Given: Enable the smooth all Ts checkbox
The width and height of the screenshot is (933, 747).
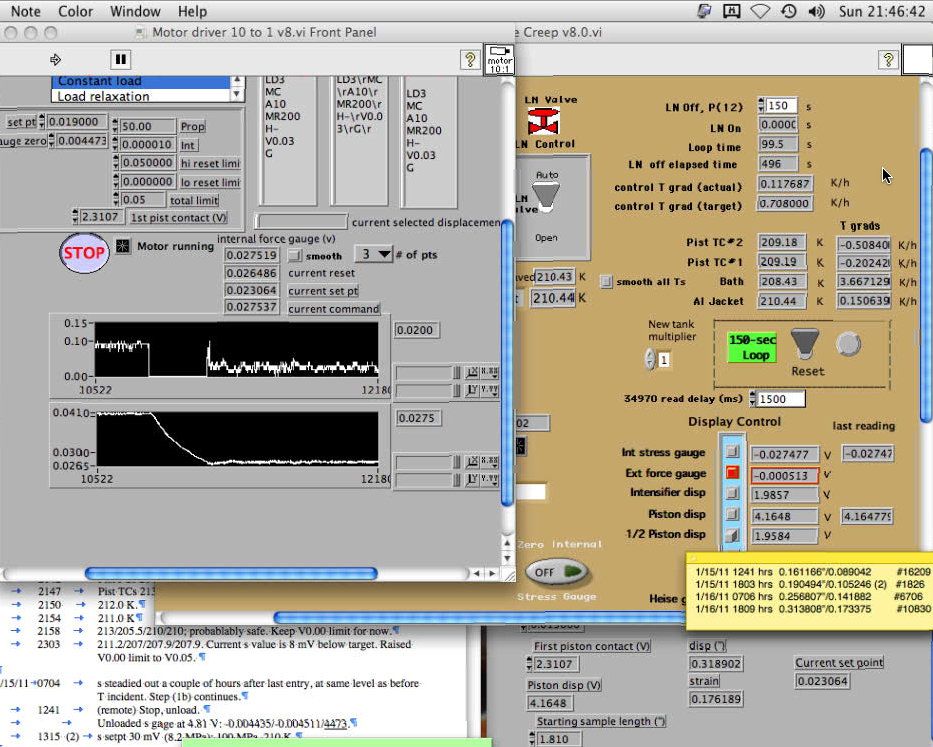Looking at the screenshot, I should coord(605,282).
